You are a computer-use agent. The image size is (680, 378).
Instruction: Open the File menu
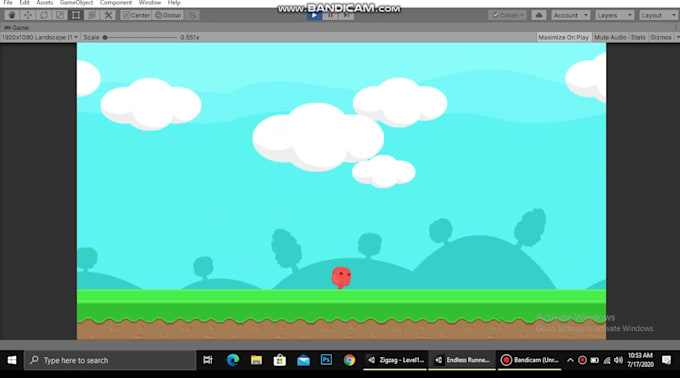coord(8,3)
